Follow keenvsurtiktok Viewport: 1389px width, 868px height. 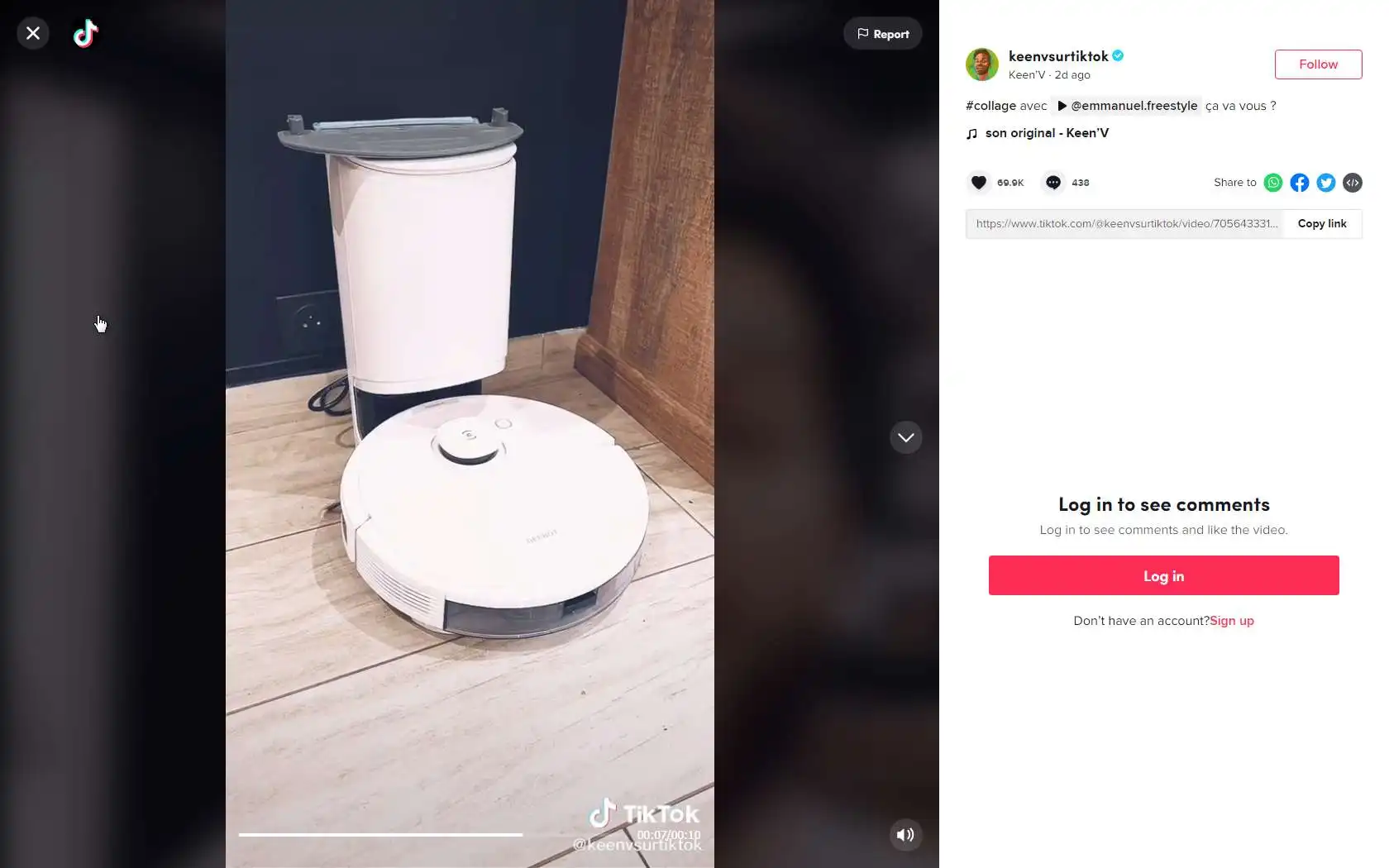click(x=1318, y=64)
